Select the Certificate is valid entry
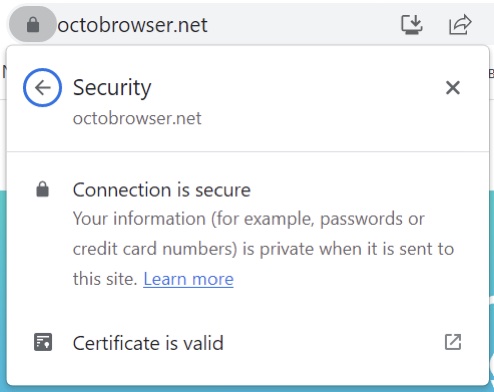 point(248,342)
